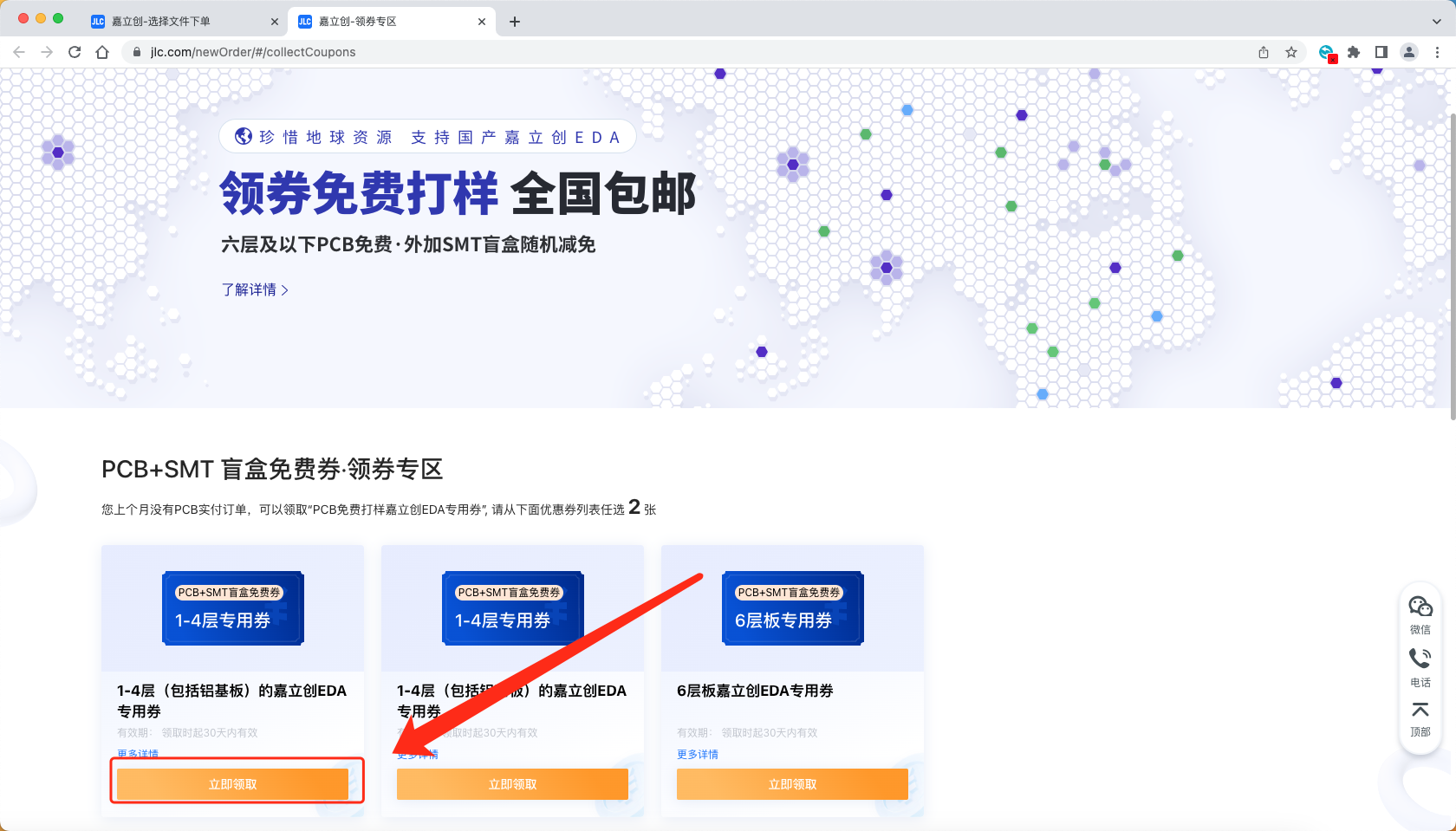Click the PCB+SMT 盲盒免费券·领券专区 heading
The width and height of the screenshot is (1456, 831).
tap(272, 469)
